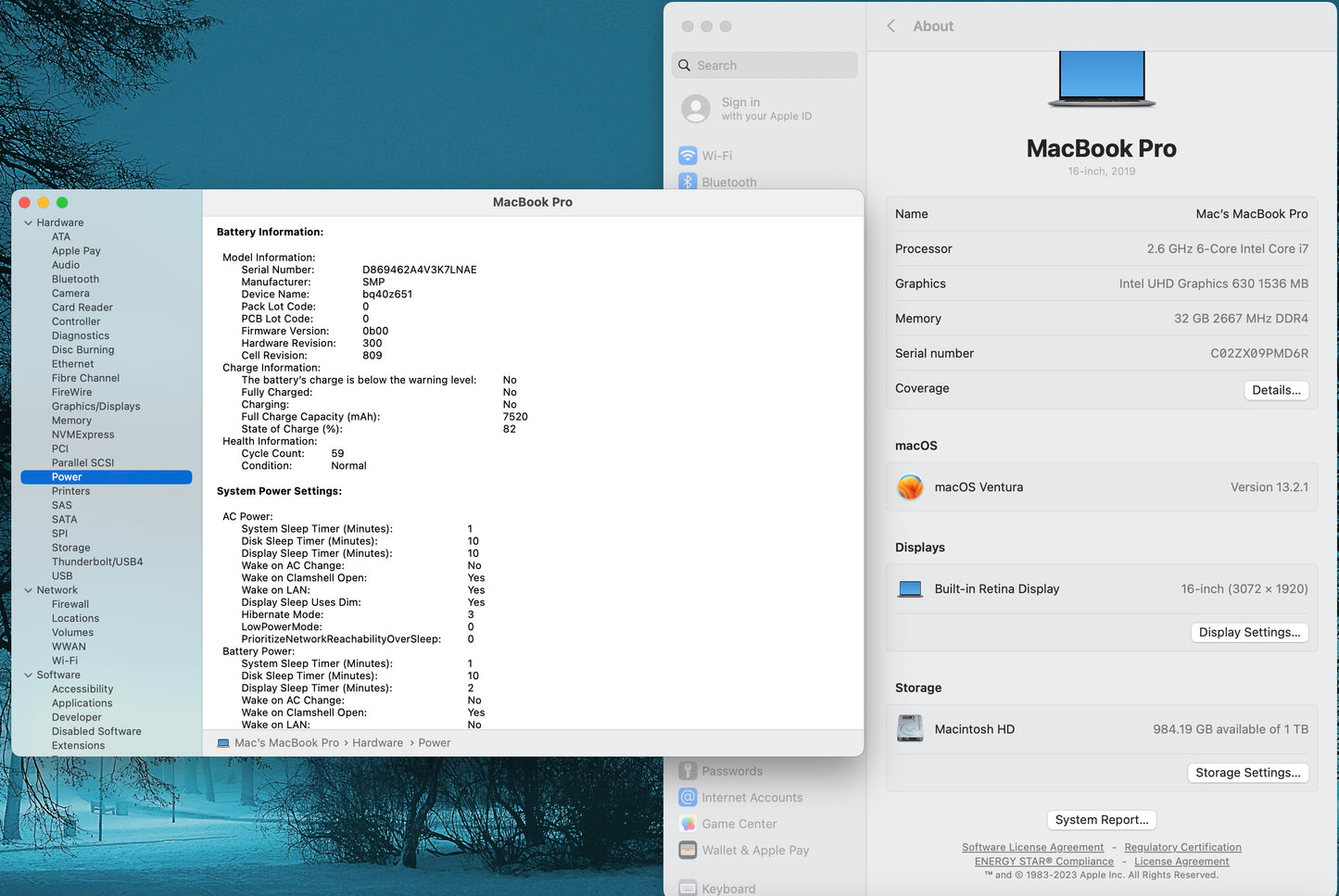Click the Search field in System Settings
Viewport: 1339px width, 896px height.
pyautogui.click(x=764, y=66)
